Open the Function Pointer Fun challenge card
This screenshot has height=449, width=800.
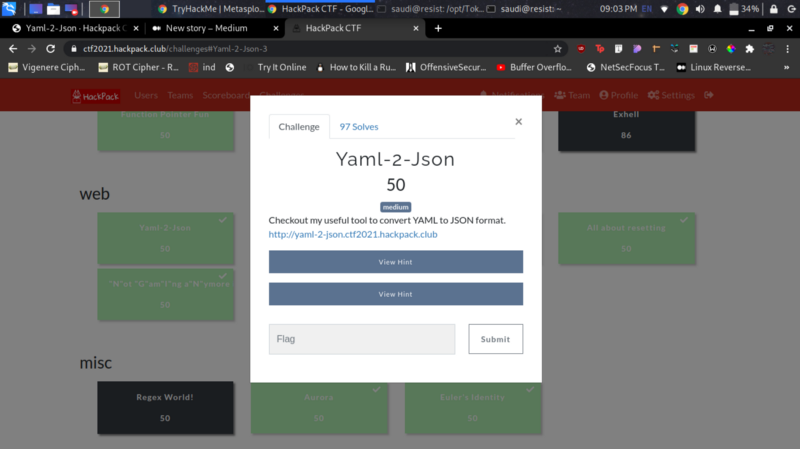coord(165,131)
